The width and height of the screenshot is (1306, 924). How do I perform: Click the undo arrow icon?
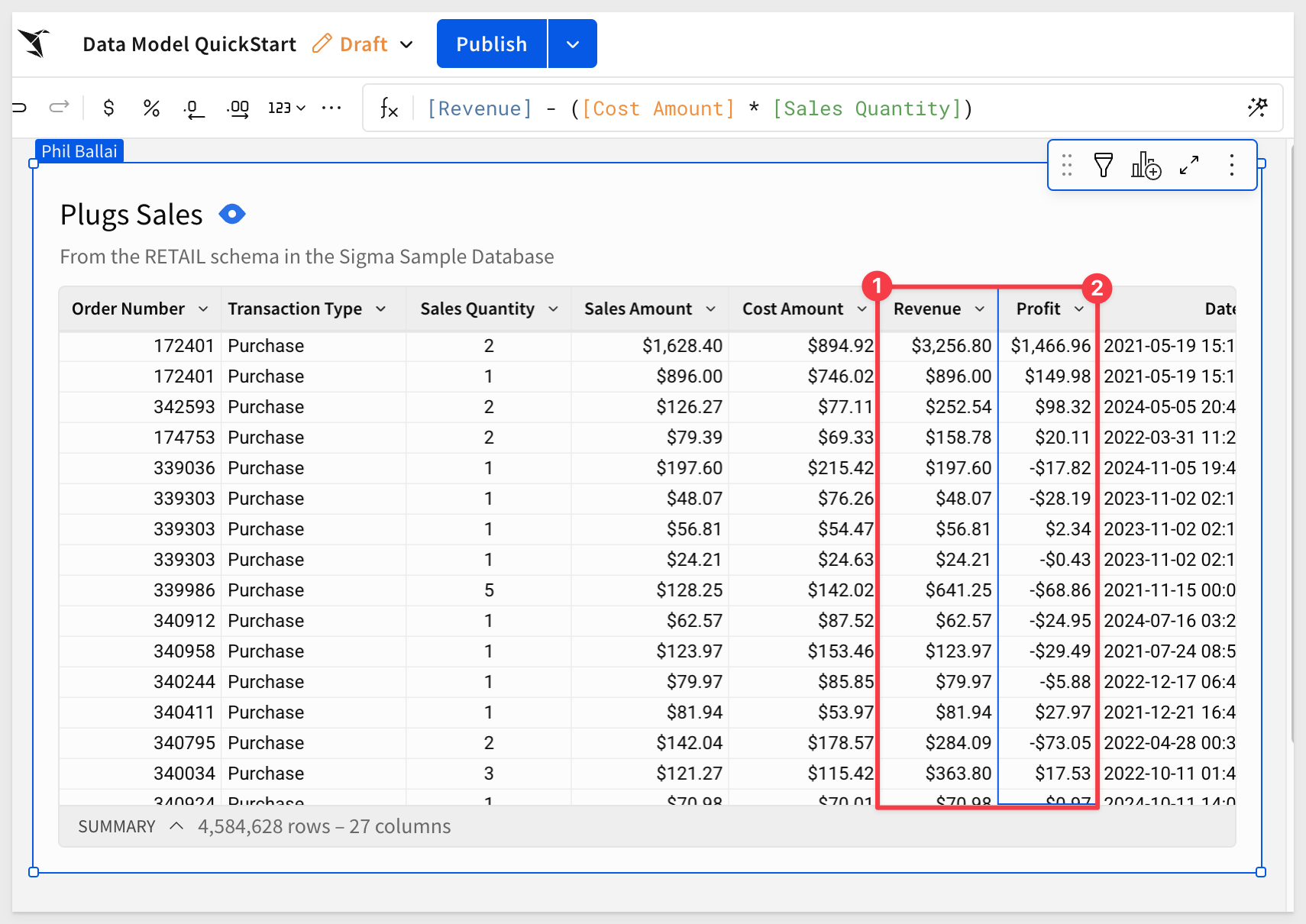point(19,108)
